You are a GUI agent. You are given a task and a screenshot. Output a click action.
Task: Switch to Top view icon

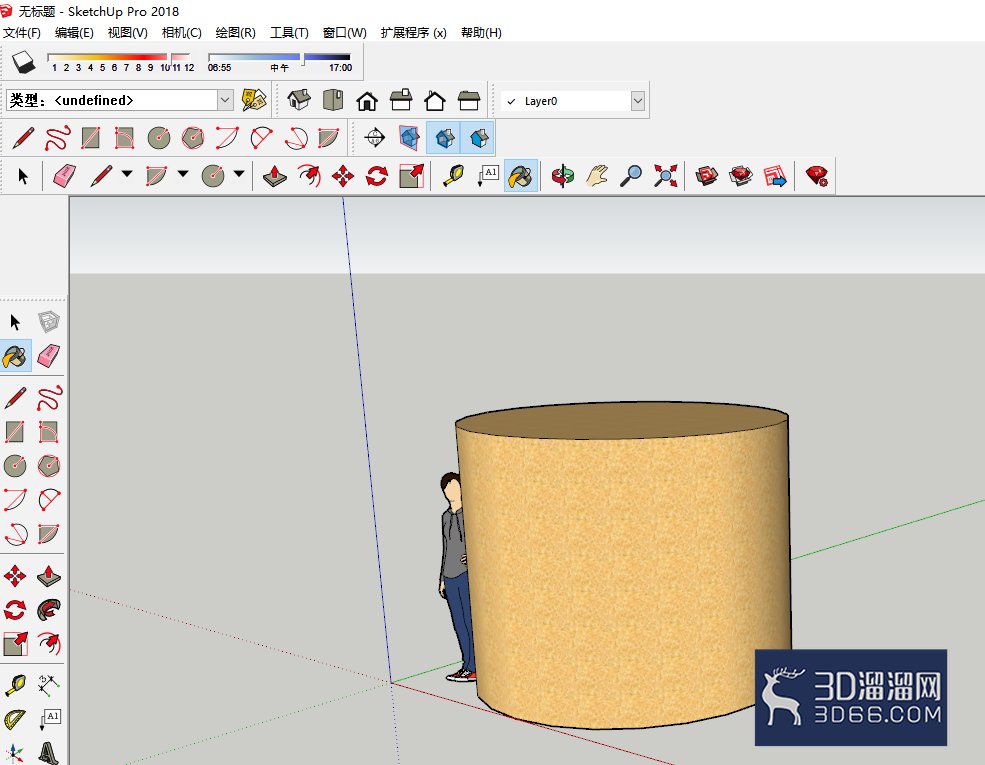[333, 100]
